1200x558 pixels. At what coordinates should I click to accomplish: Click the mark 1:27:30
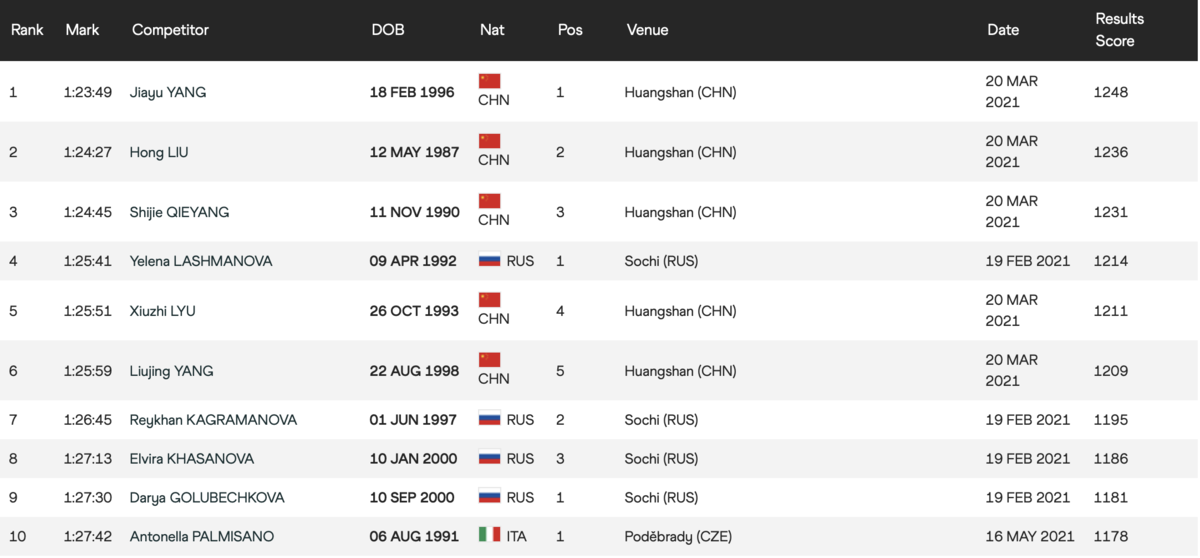87,498
